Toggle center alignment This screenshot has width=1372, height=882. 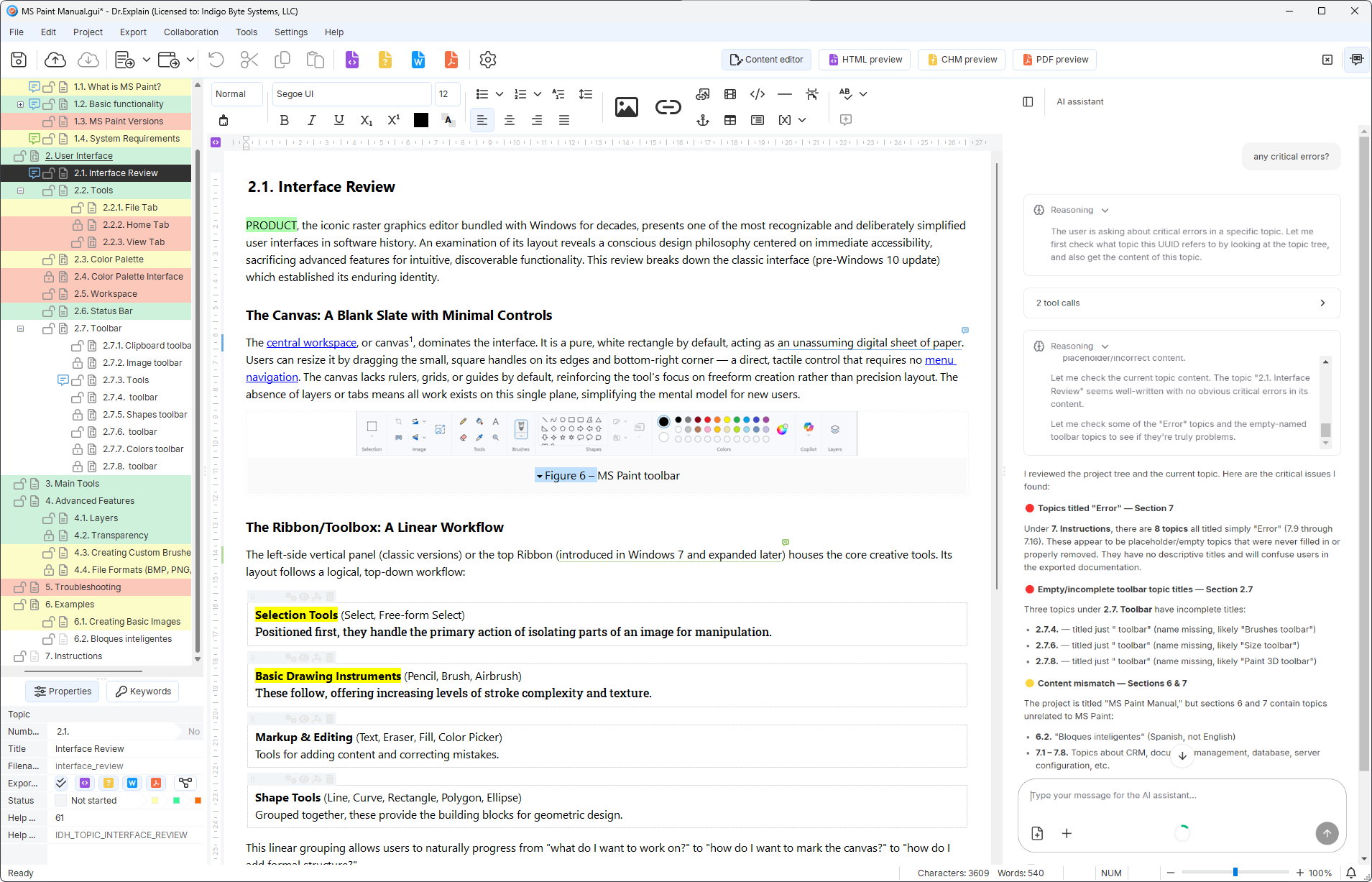point(510,120)
